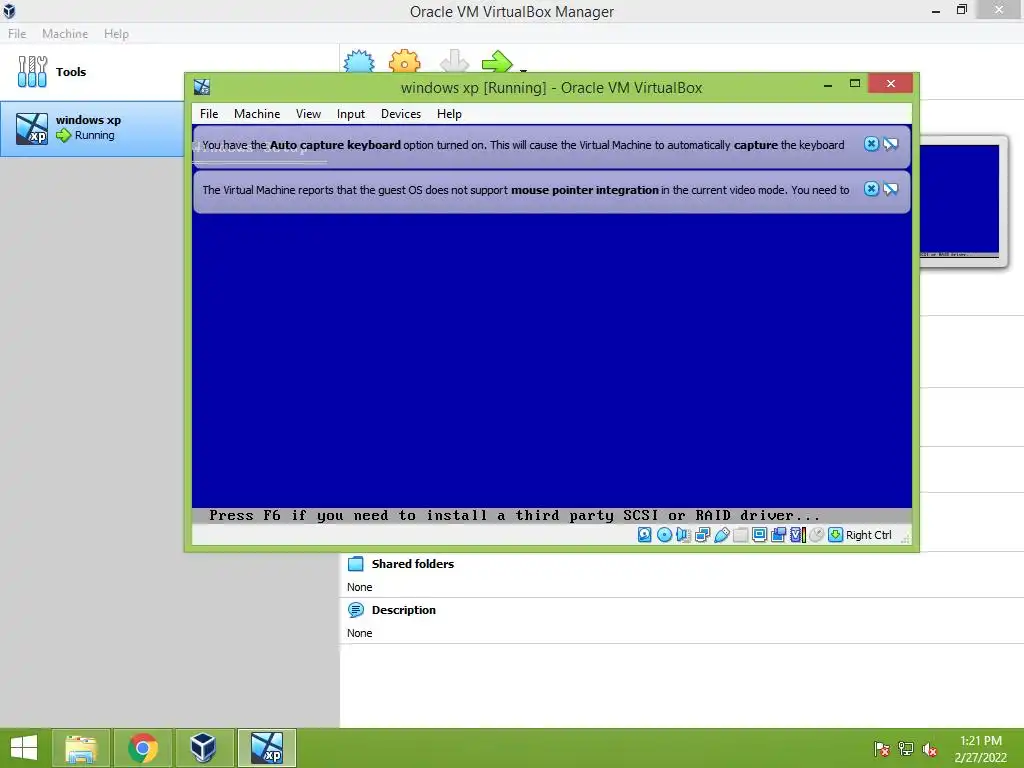Open Help menu in Manager window

click(116, 33)
